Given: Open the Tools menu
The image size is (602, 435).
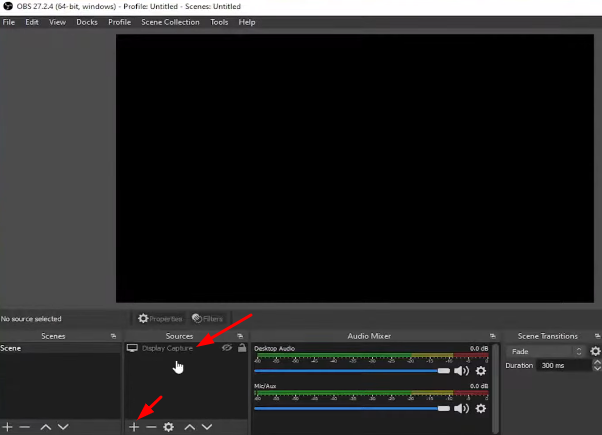Looking at the screenshot, I should coord(219,22).
